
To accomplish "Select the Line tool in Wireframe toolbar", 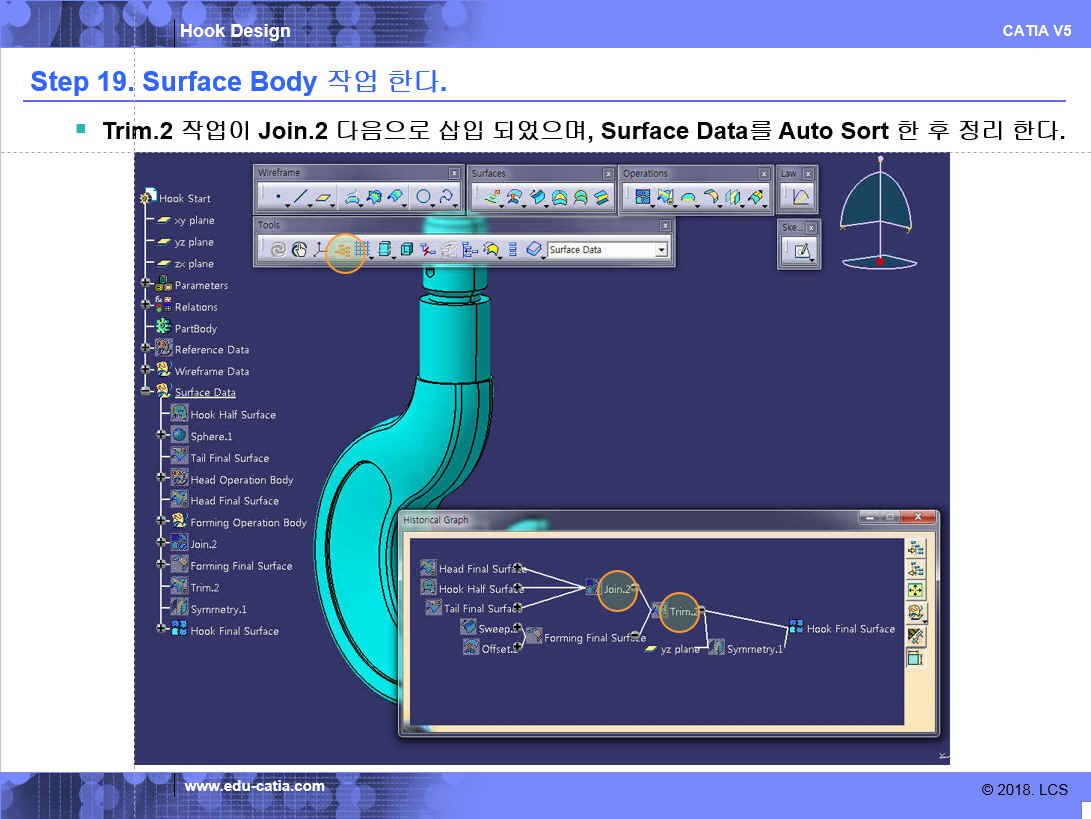I will click(300, 198).
